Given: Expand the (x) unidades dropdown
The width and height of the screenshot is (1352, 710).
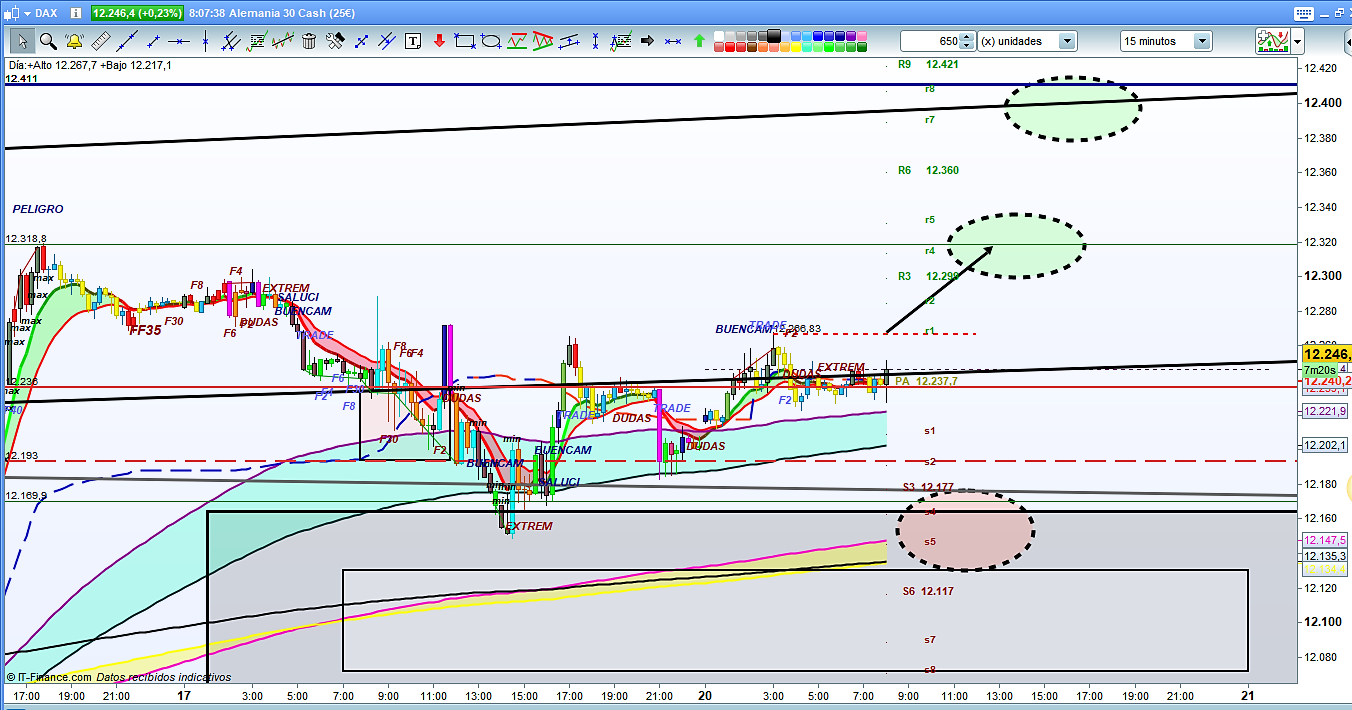Looking at the screenshot, I should pyautogui.click(x=1067, y=41).
